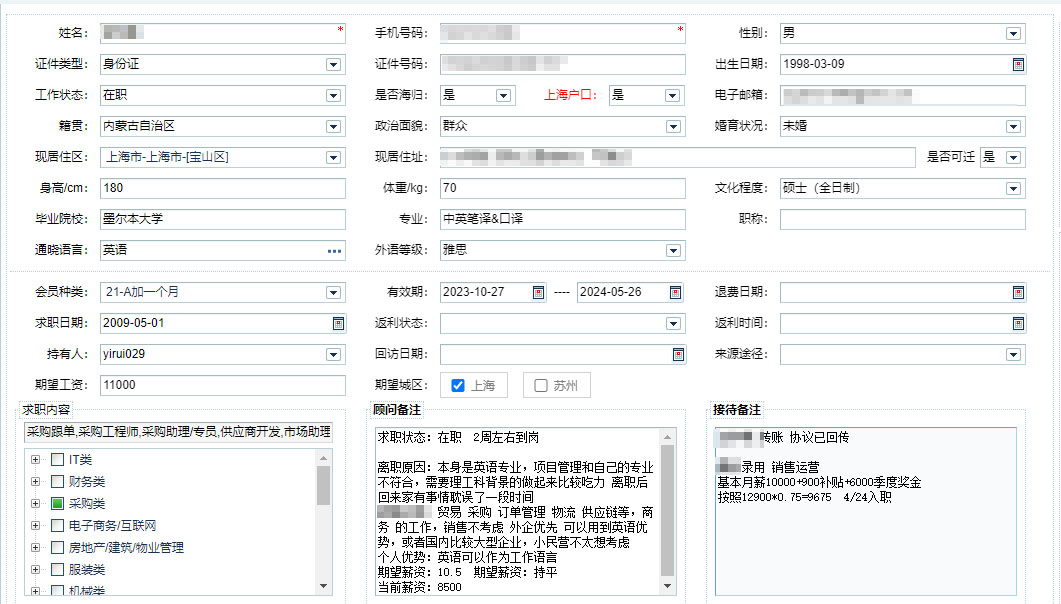Click the 手机号码 phone number field

point(562,33)
